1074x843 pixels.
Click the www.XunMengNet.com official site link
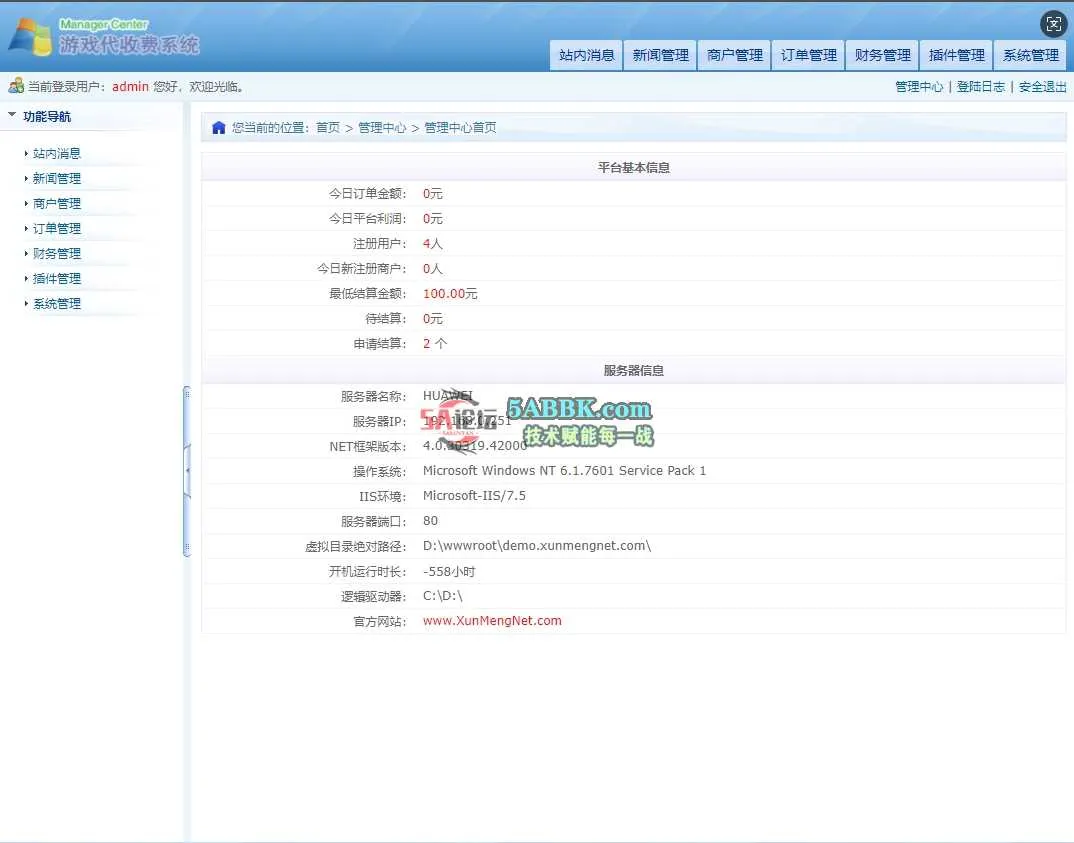tap(492, 620)
